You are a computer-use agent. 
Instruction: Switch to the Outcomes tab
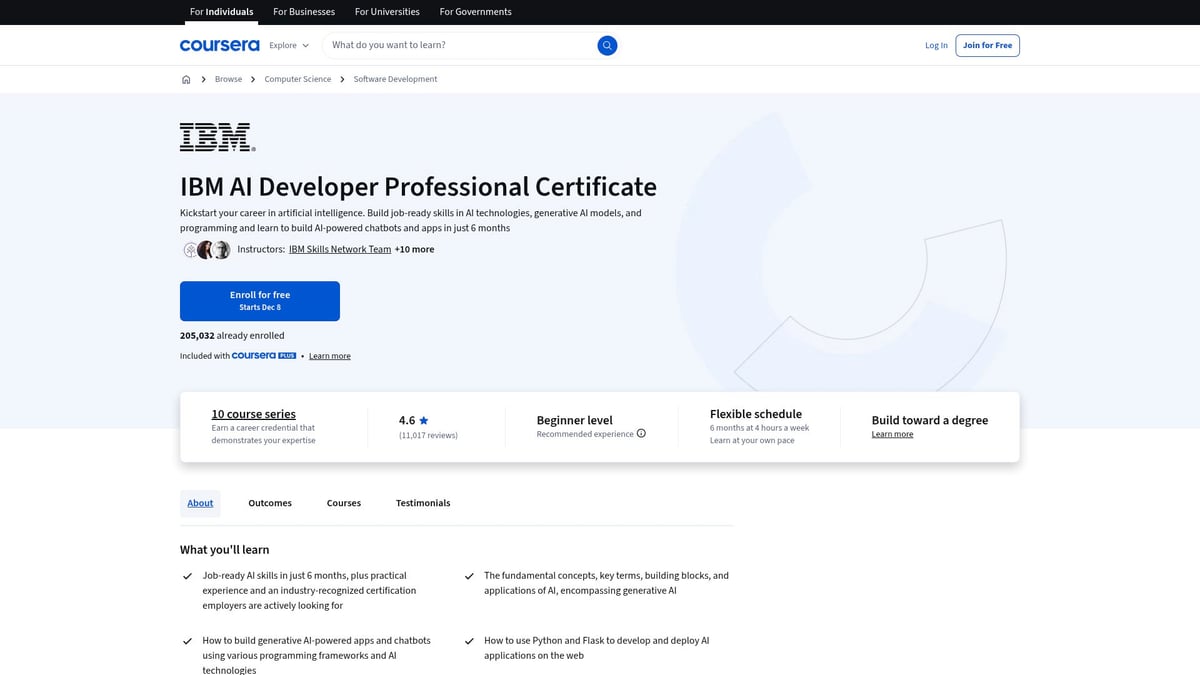click(270, 503)
